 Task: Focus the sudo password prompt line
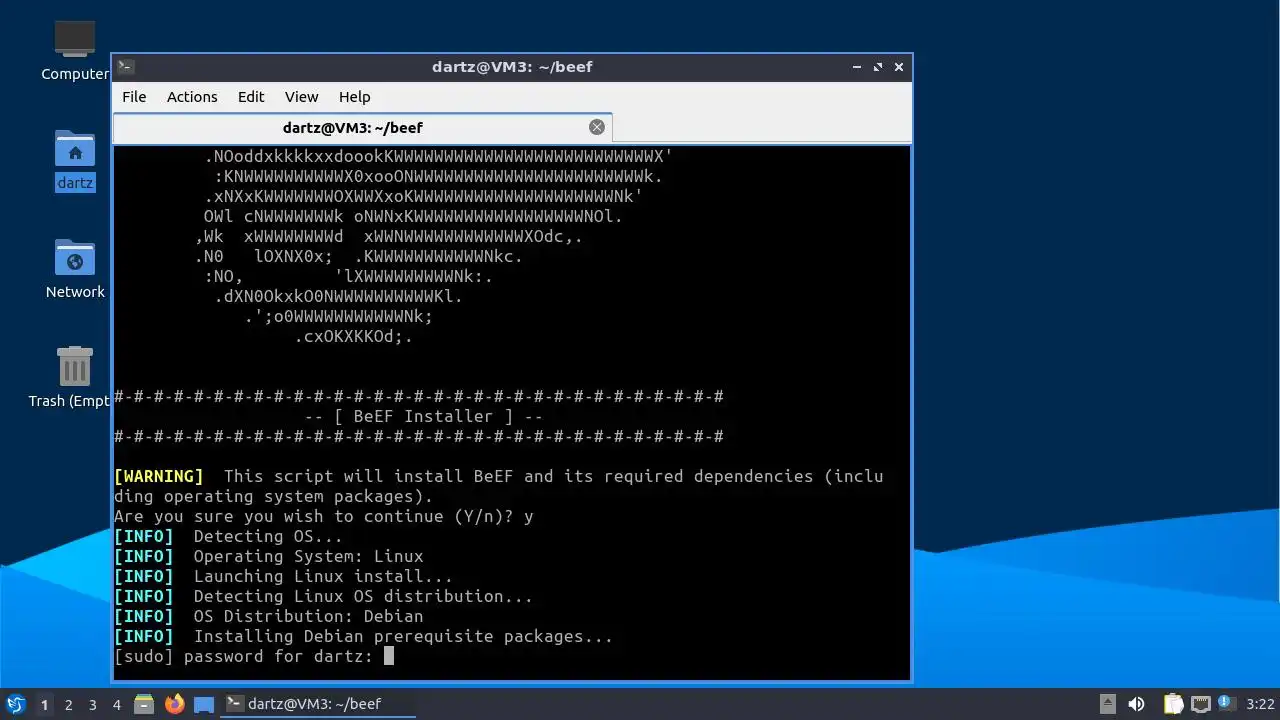(254, 656)
